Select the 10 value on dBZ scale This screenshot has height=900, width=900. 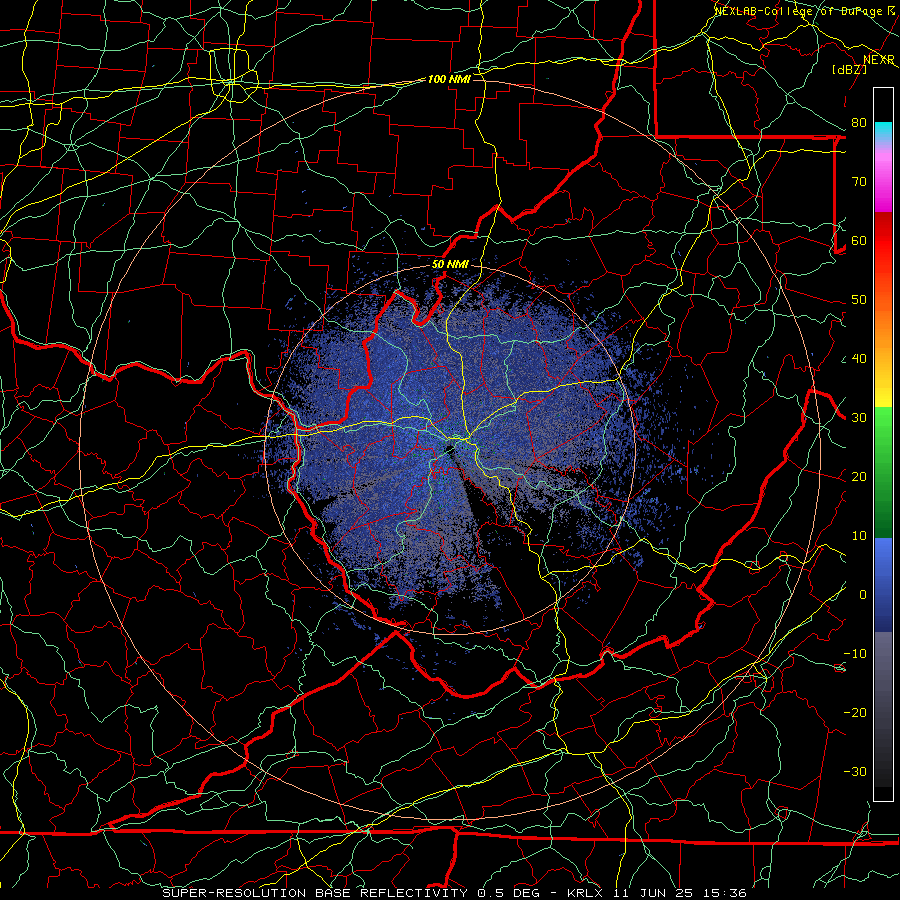point(859,536)
